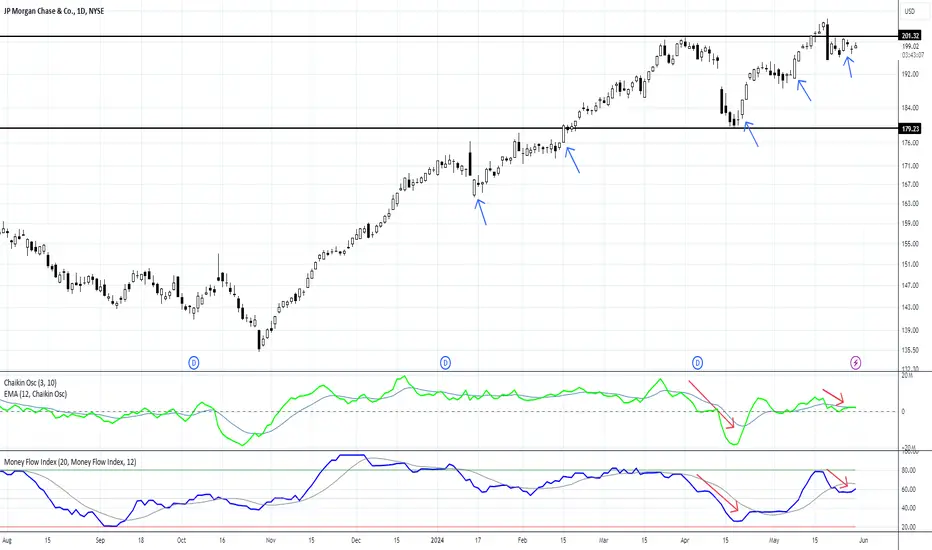Click the 60.00 Money Flow axis value

click(909, 489)
